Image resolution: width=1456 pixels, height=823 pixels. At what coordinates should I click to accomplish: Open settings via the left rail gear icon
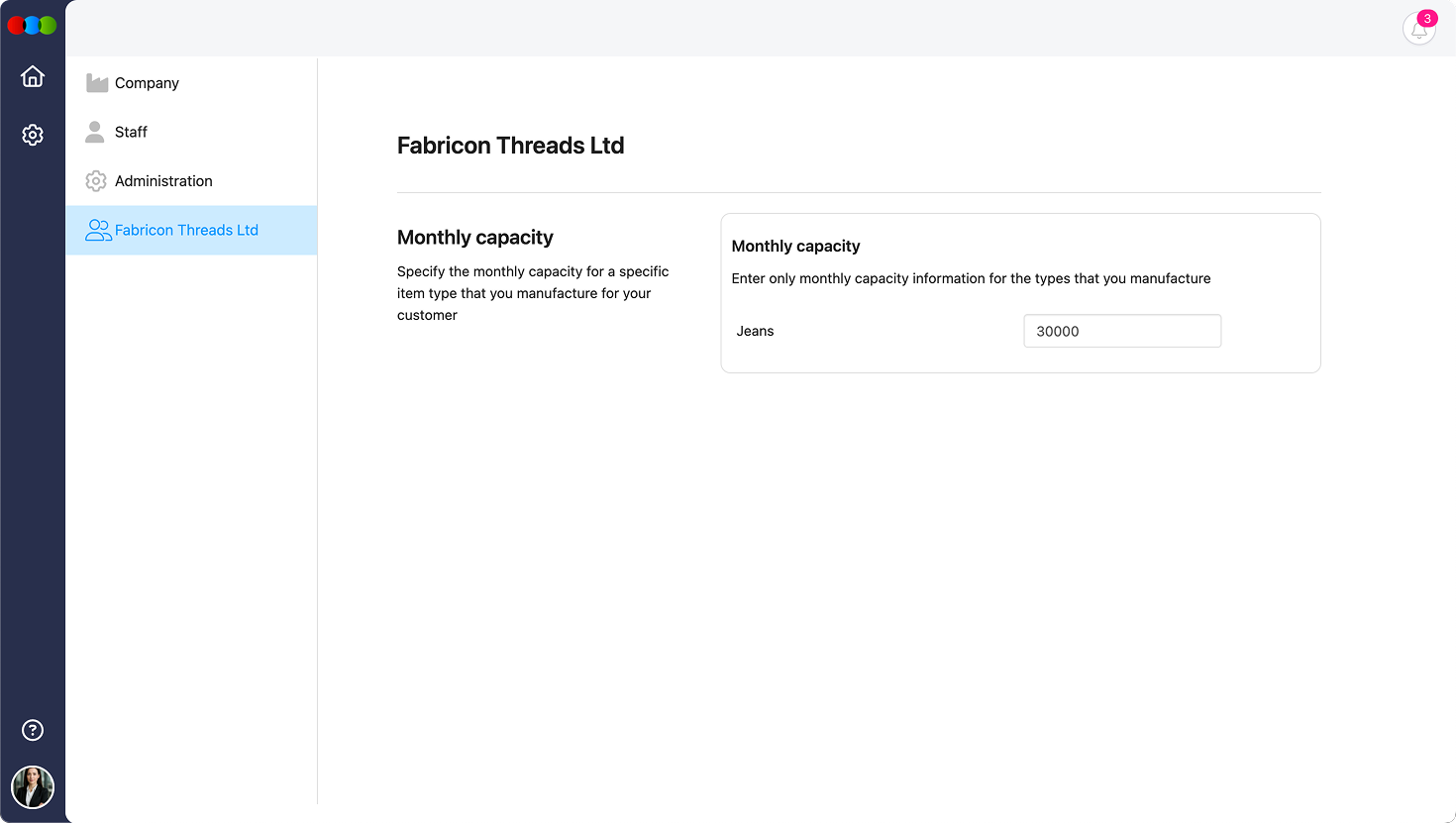[x=33, y=135]
